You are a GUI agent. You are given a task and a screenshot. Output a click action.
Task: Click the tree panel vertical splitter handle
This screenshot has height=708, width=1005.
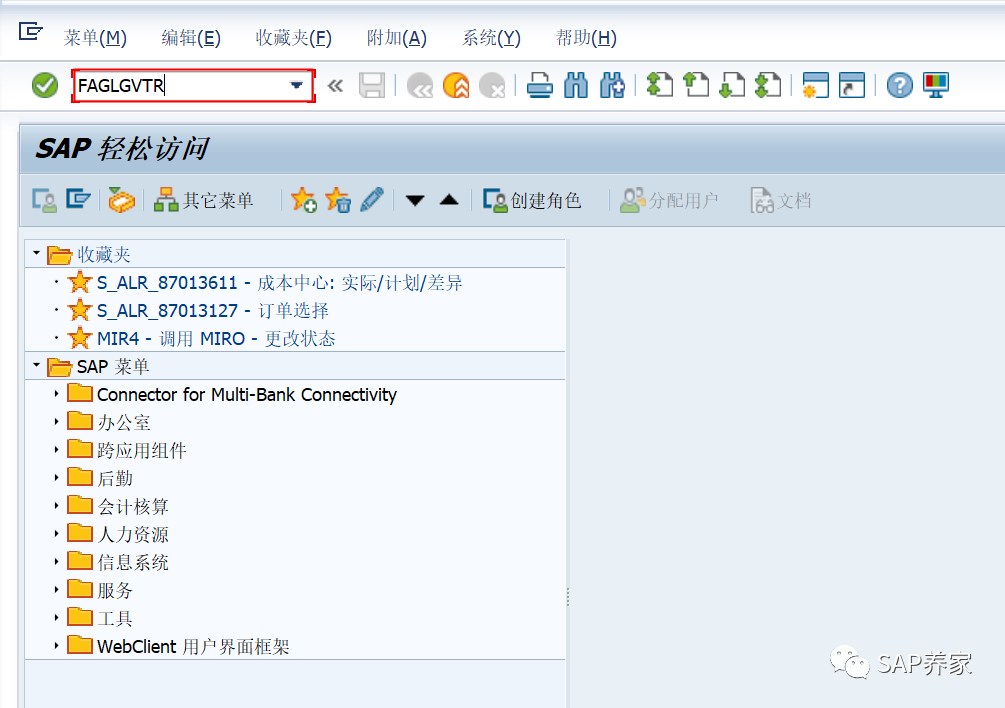pyautogui.click(x=568, y=598)
